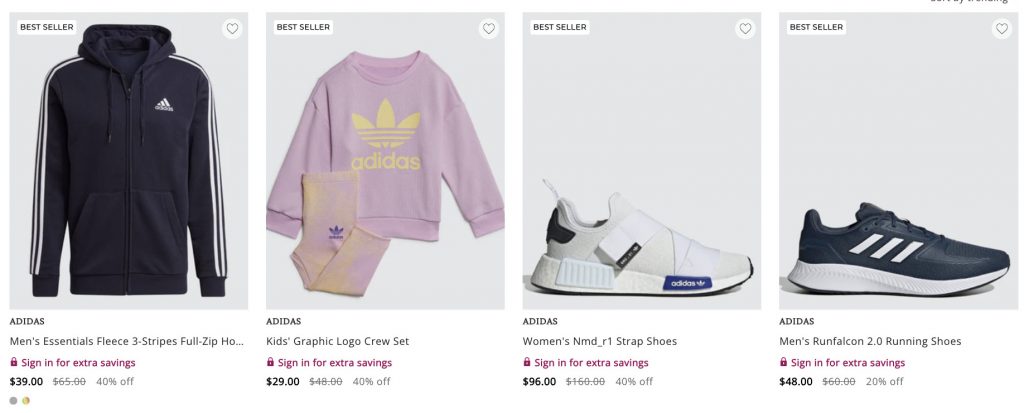Click the navy hoodie product image

(129, 170)
